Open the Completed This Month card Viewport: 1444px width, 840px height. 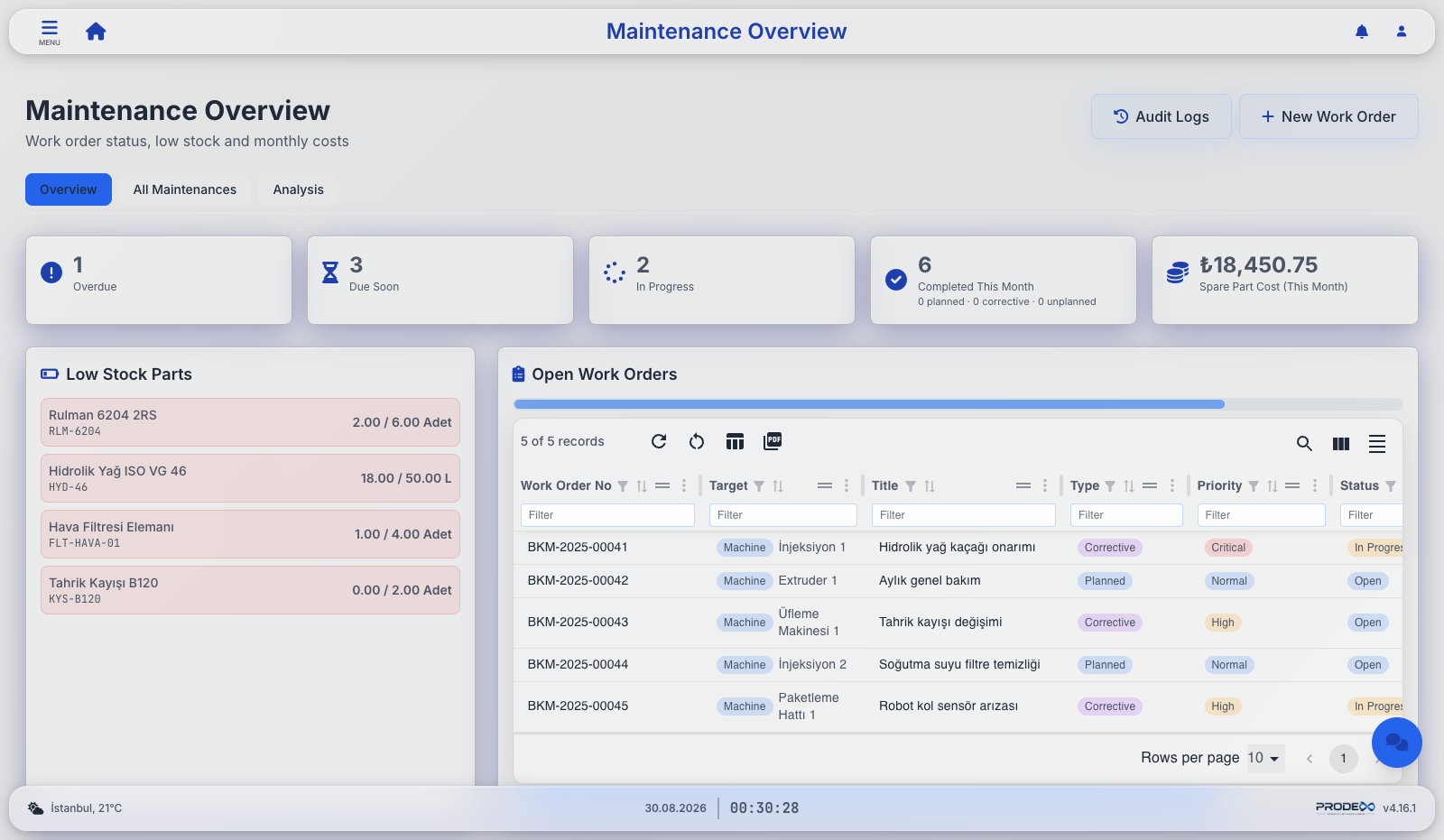tap(1004, 280)
